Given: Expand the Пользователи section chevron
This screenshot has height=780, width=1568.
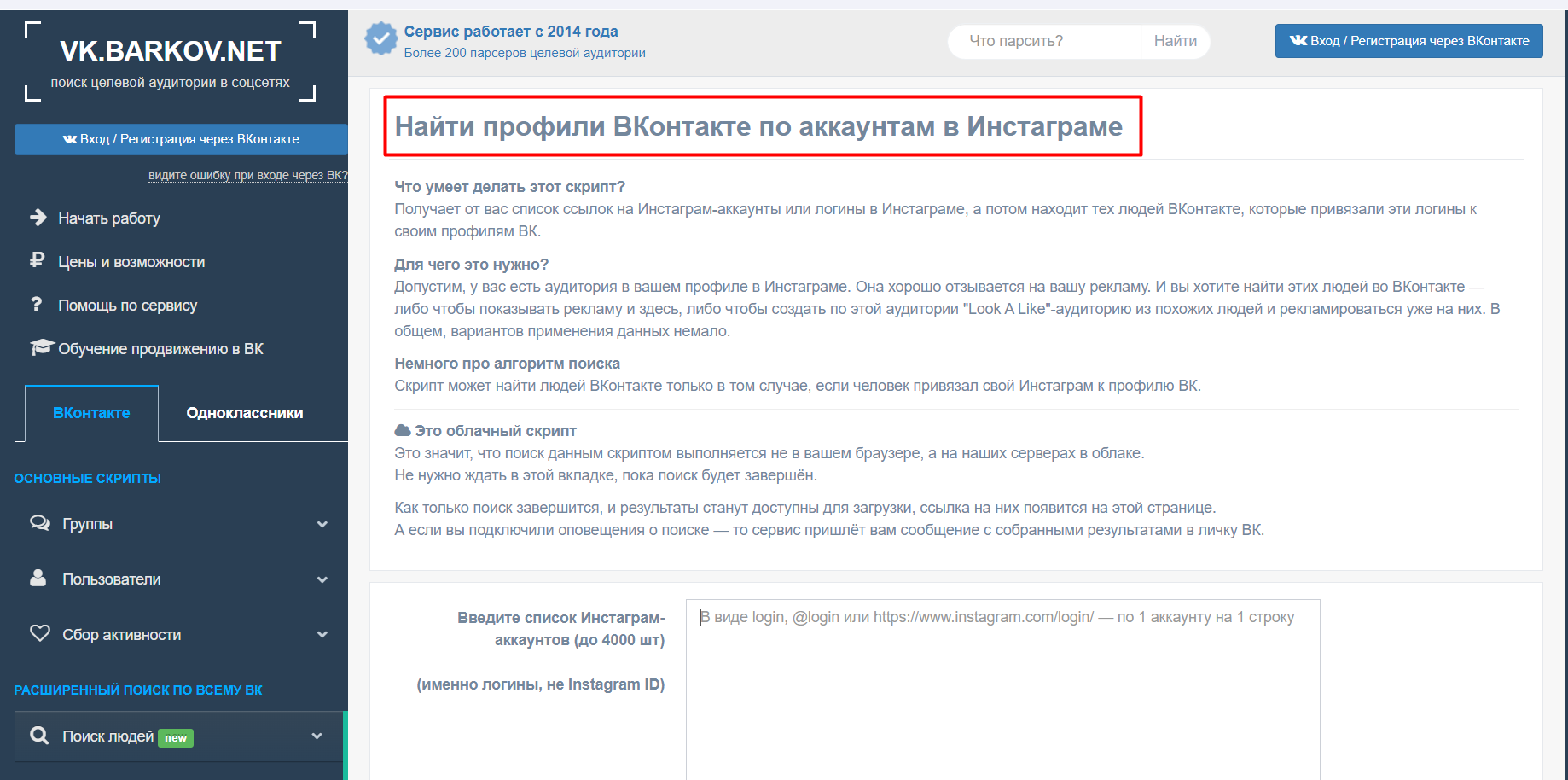Looking at the screenshot, I should tap(322, 579).
